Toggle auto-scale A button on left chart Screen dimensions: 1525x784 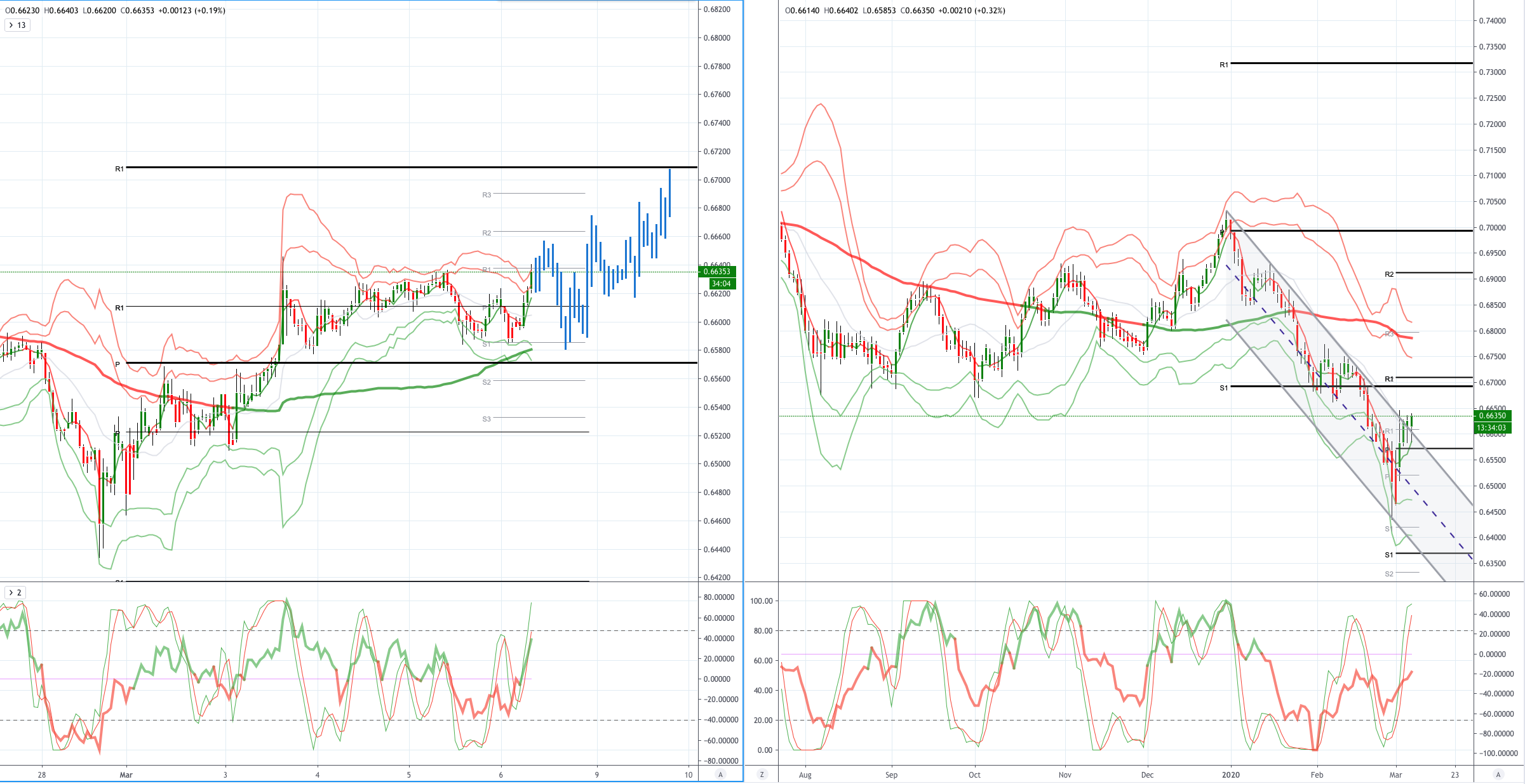click(720, 774)
